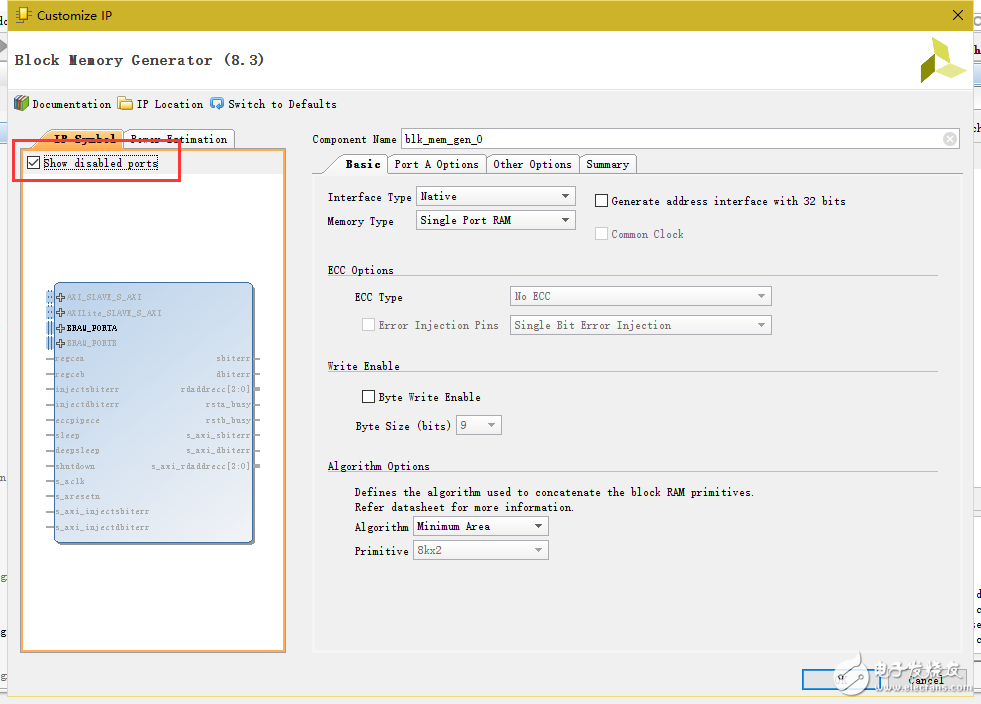981x704 pixels.
Task: Check Generate address interface with 32 bits
Action: coord(601,200)
